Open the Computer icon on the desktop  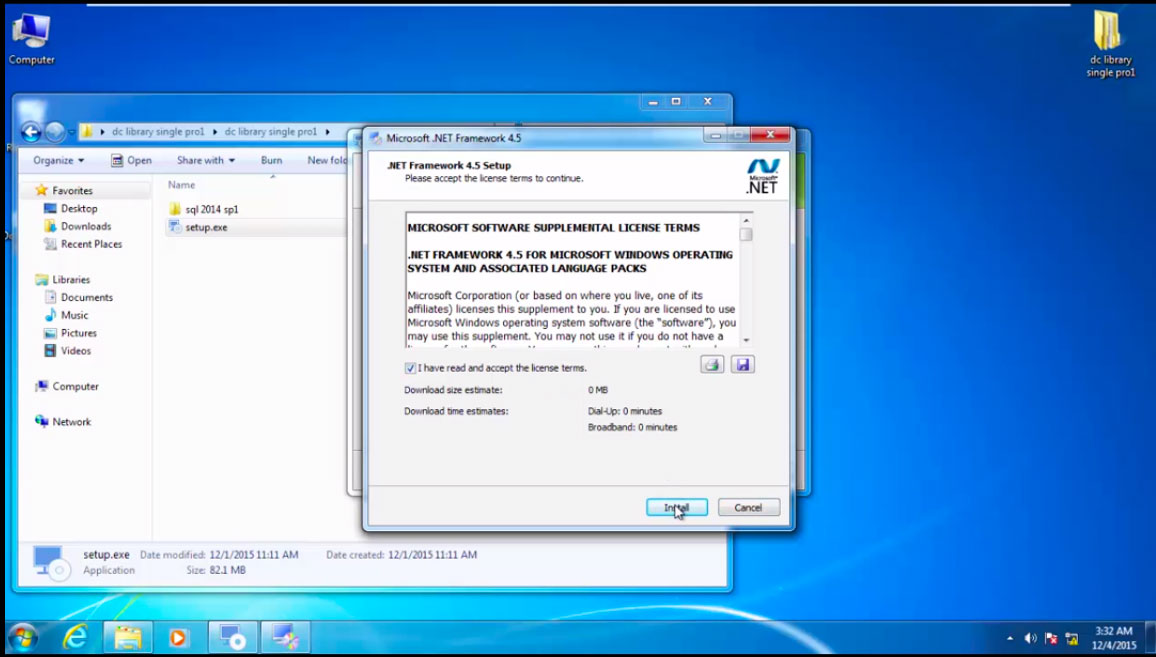pyautogui.click(x=32, y=39)
